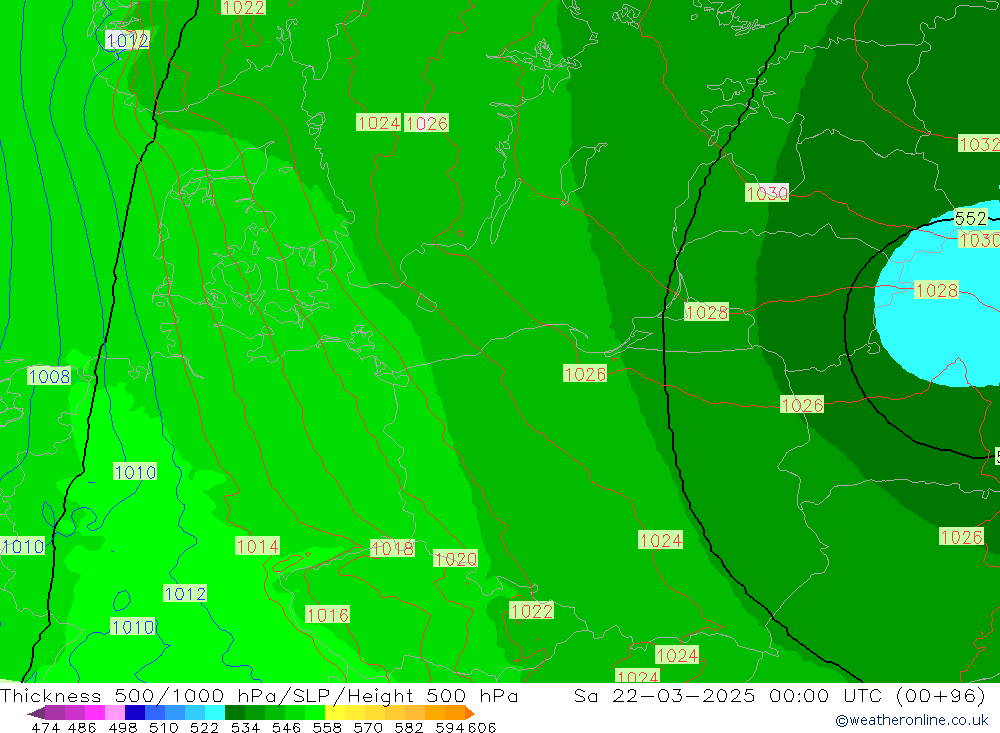
Task: Click the 1032 isobar label
Action: pyautogui.click(x=979, y=144)
